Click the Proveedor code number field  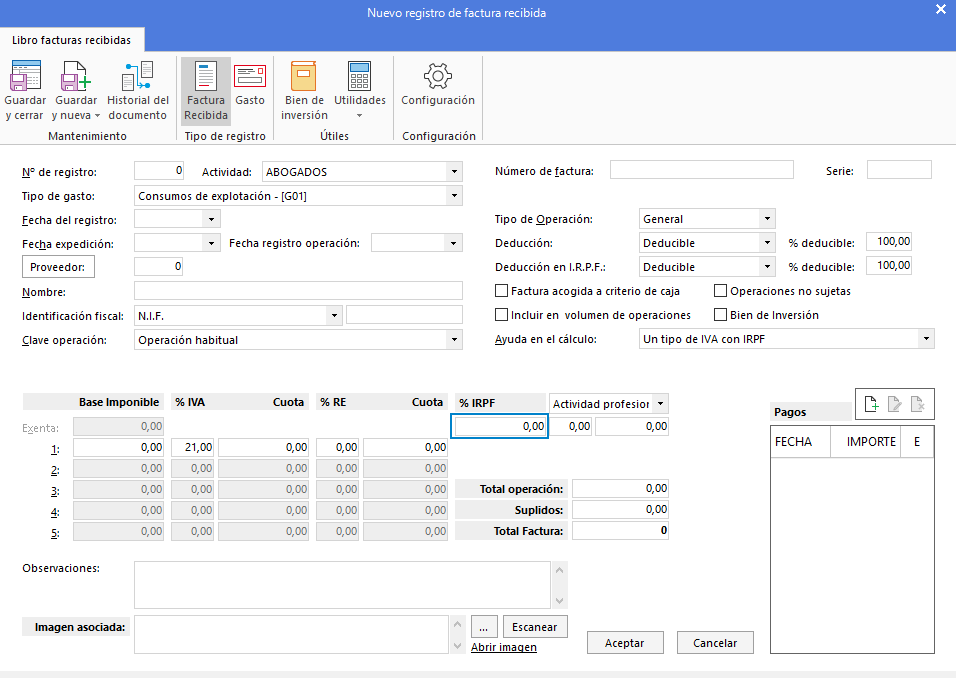(x=159, y=266)
